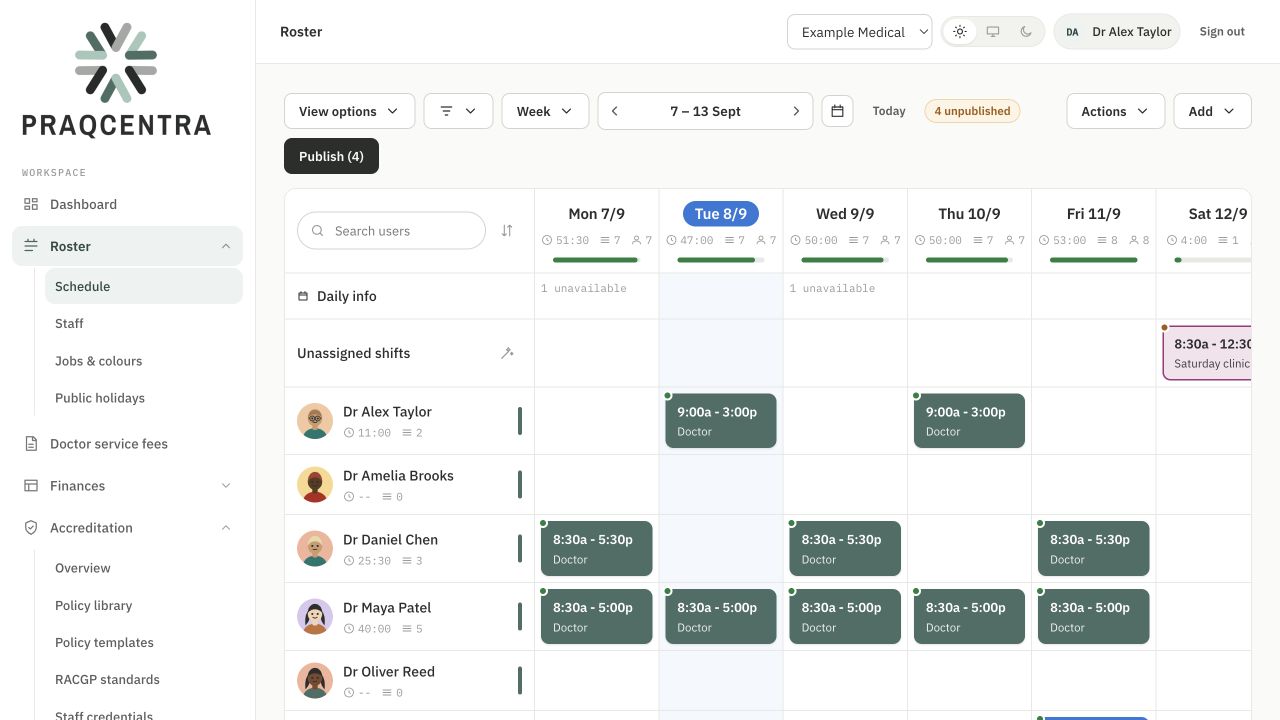Open the filter icon dropdown
The image size is (1280, 720).
458,111
